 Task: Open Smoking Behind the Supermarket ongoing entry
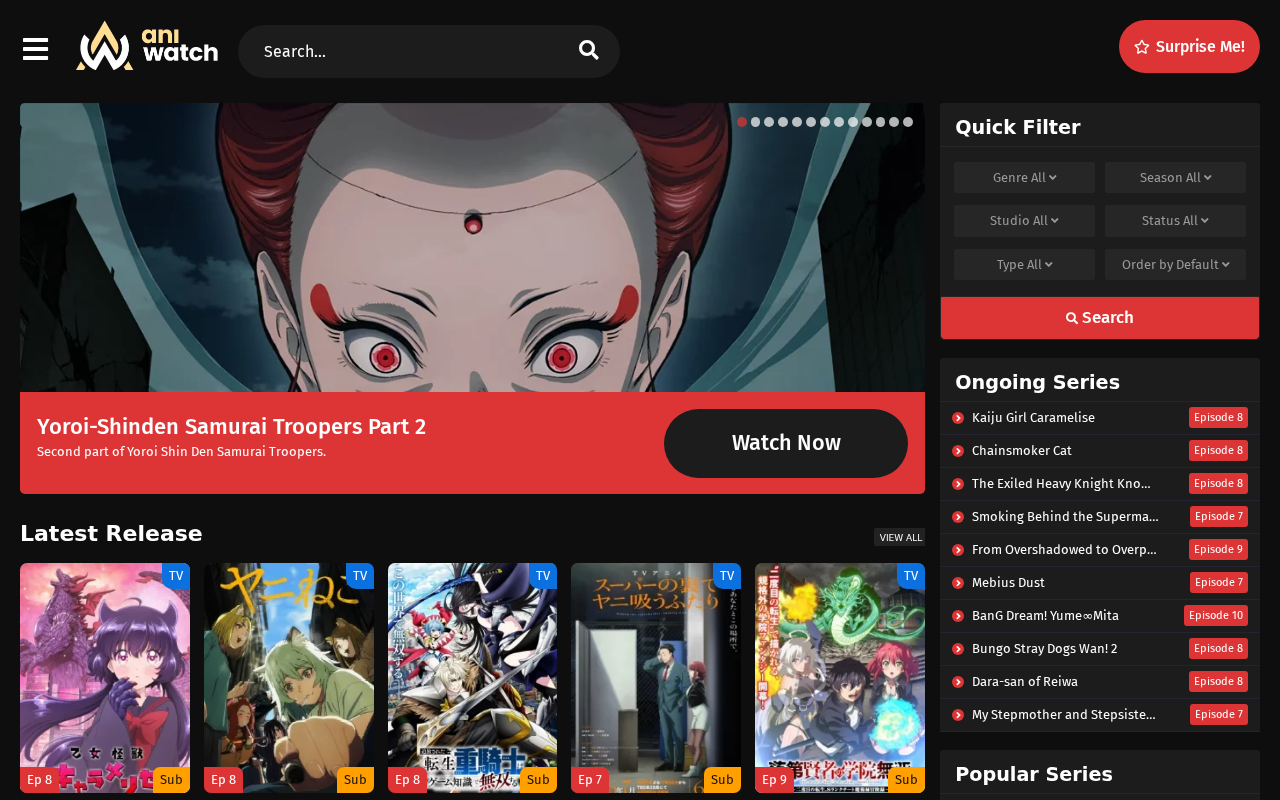tap(1065, 517)
